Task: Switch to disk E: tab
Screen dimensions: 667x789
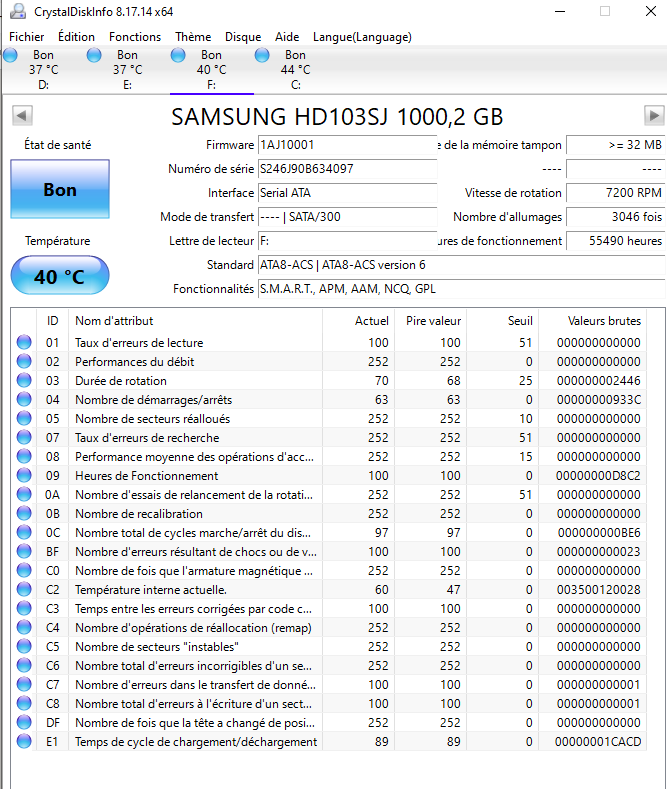Action: click(128, 69)
